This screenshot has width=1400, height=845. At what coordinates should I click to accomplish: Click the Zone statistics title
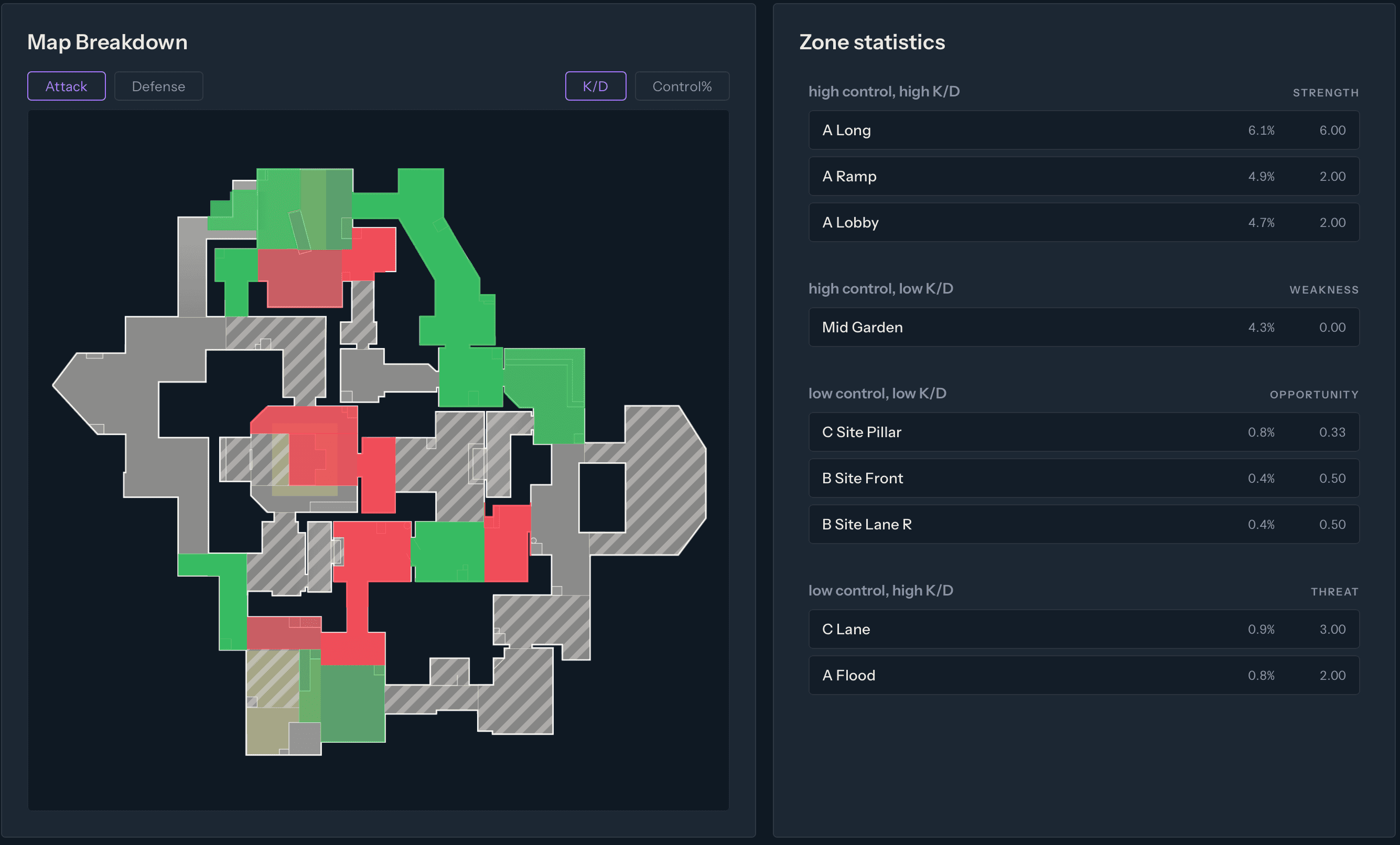(x=872, y=42)
